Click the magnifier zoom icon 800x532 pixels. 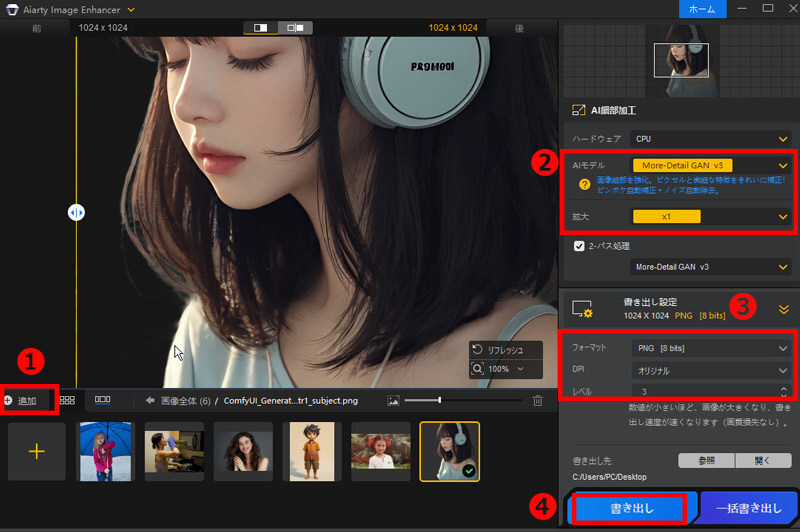(x=478, y=369)
